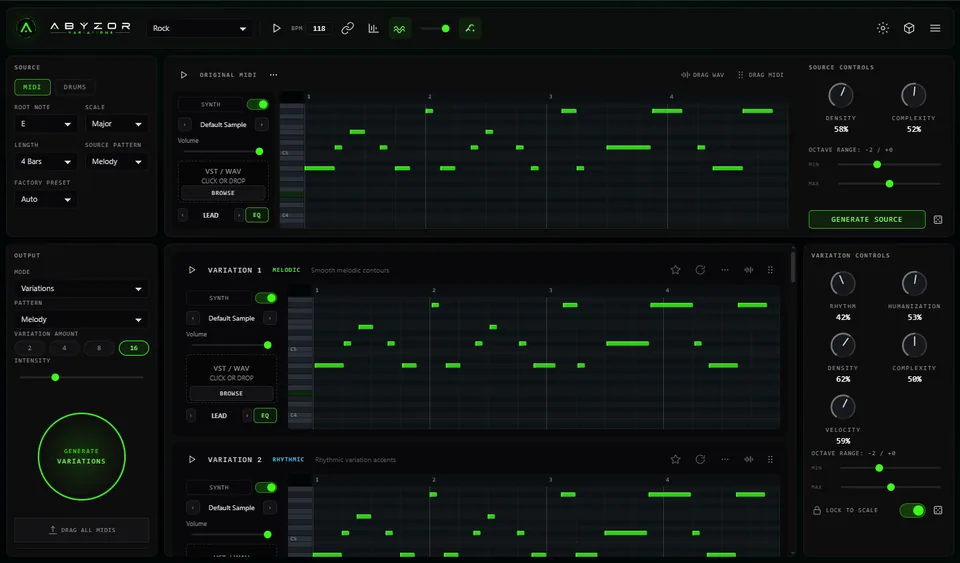Image resolution: width=960 pixels, height=563 pixels.
Task: Play the Original MIDI clip
Action: pos(184,75)
